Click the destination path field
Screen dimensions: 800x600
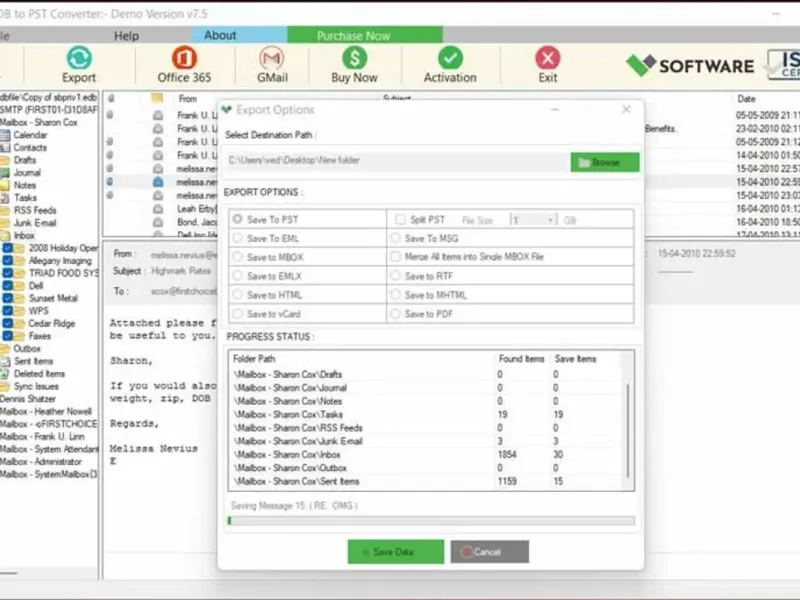click(x=398, y=161)
